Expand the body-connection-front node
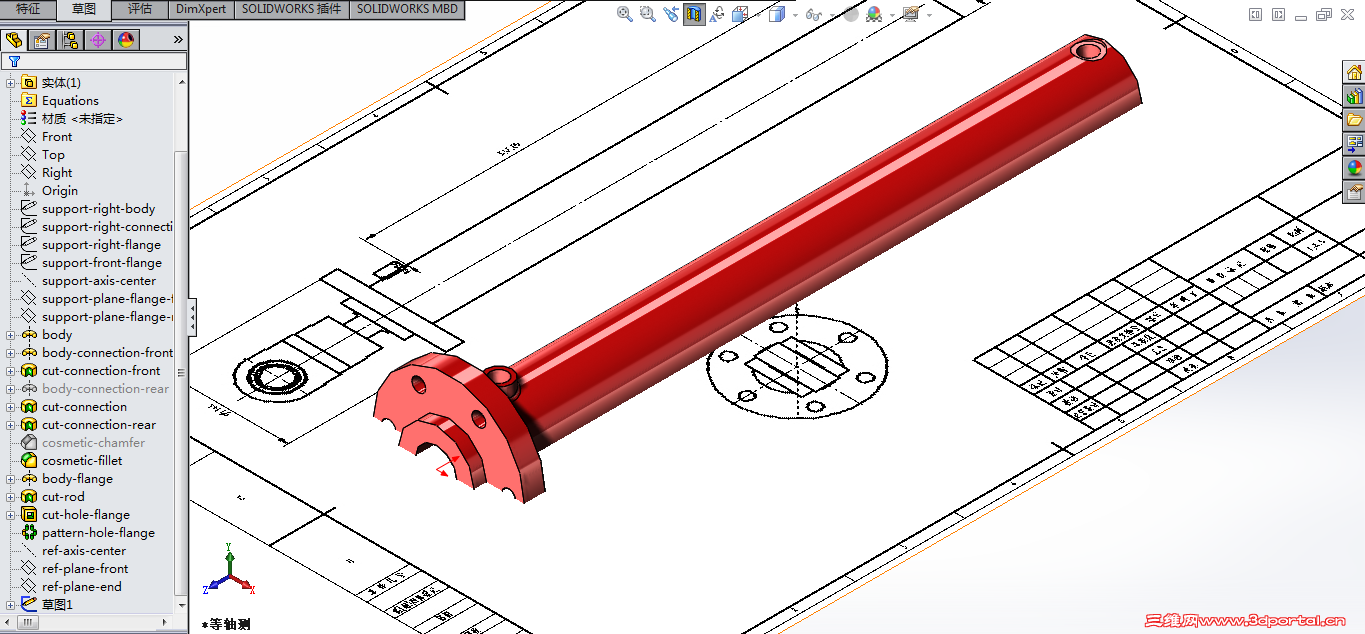The height and width of the screenshot is (634, 1365). coord(11,353)
